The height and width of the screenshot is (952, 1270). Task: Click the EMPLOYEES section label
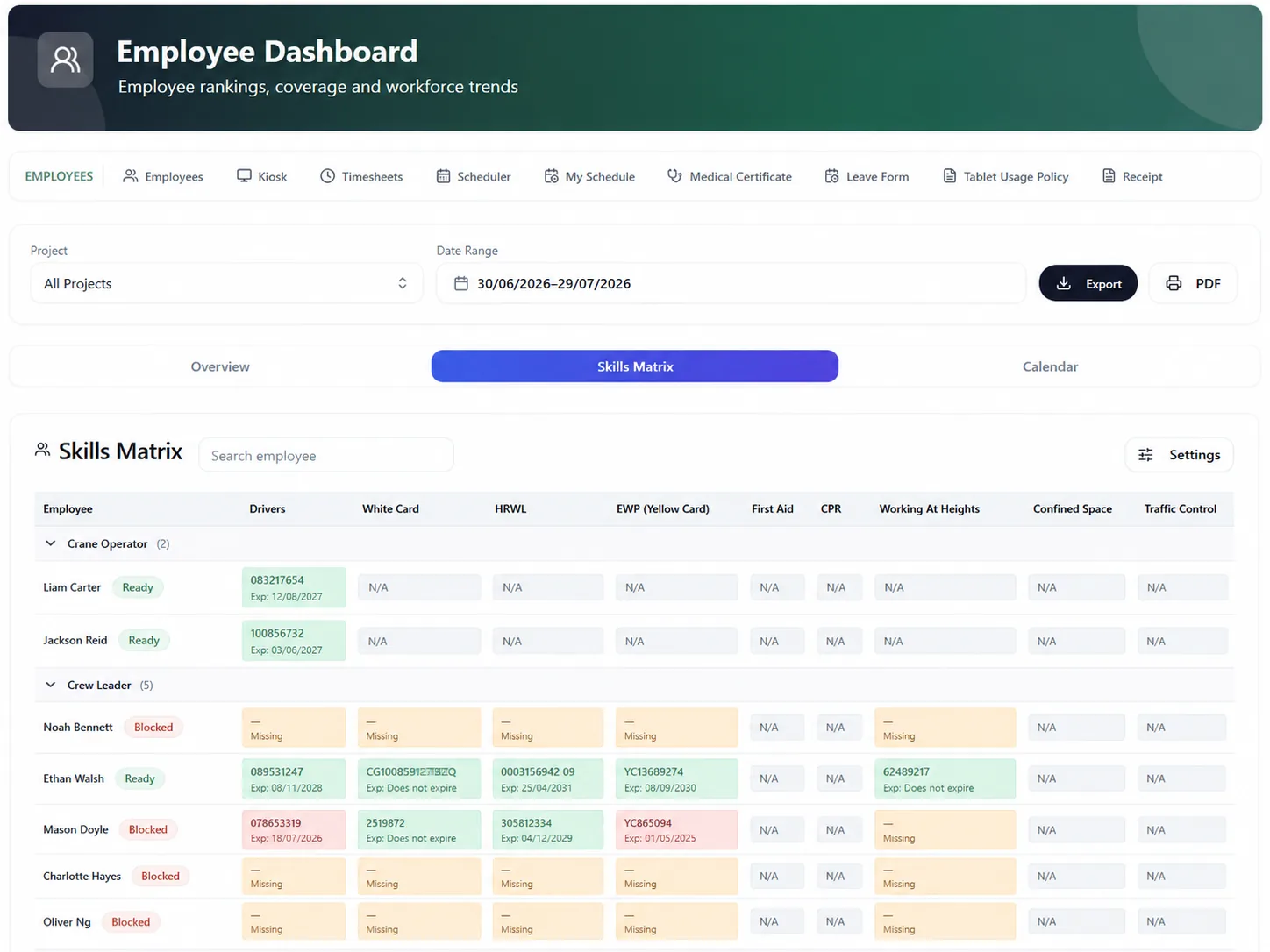pos(59,176)
